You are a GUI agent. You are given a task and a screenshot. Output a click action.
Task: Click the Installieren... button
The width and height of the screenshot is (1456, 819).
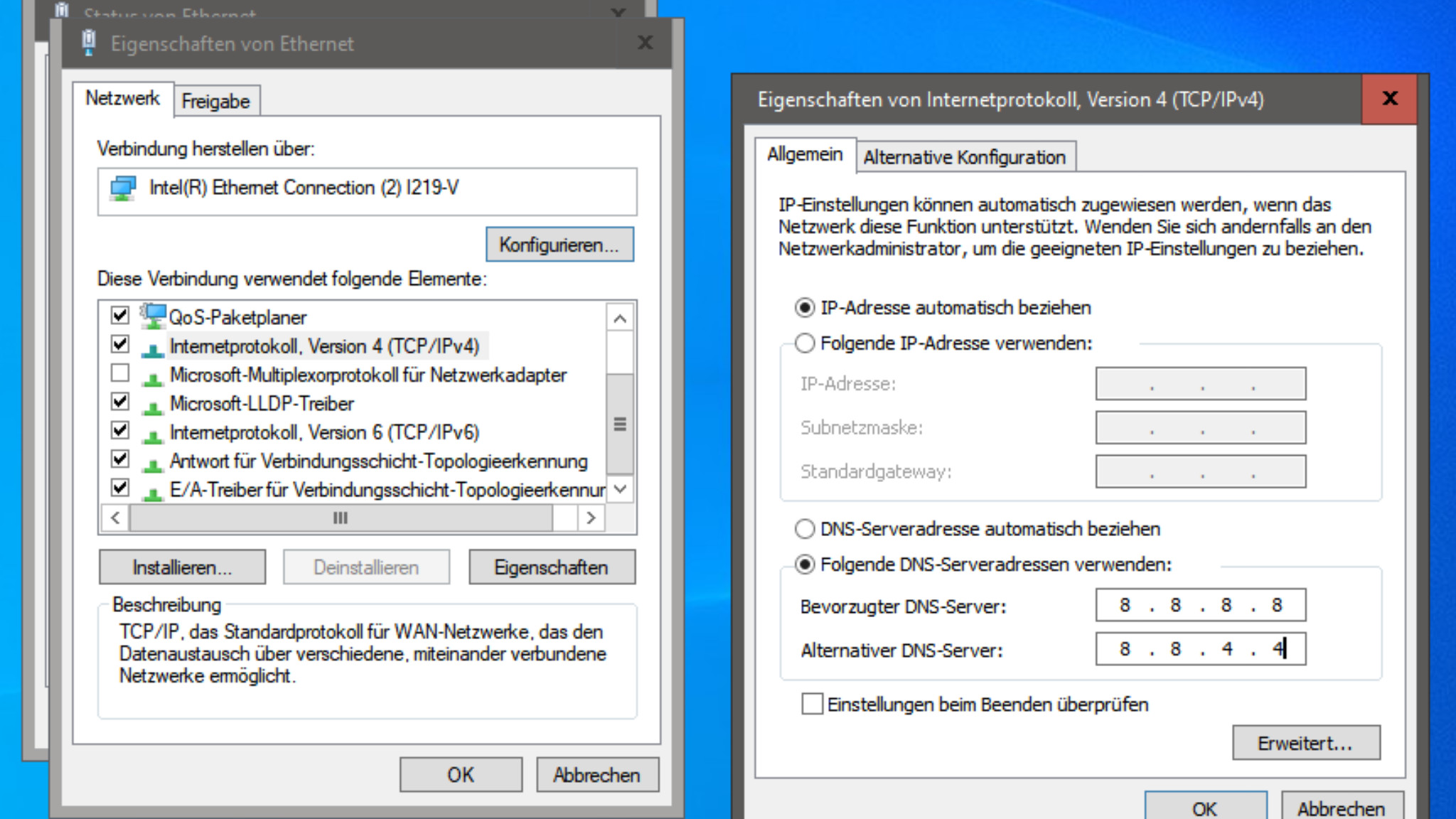(182, 567)
